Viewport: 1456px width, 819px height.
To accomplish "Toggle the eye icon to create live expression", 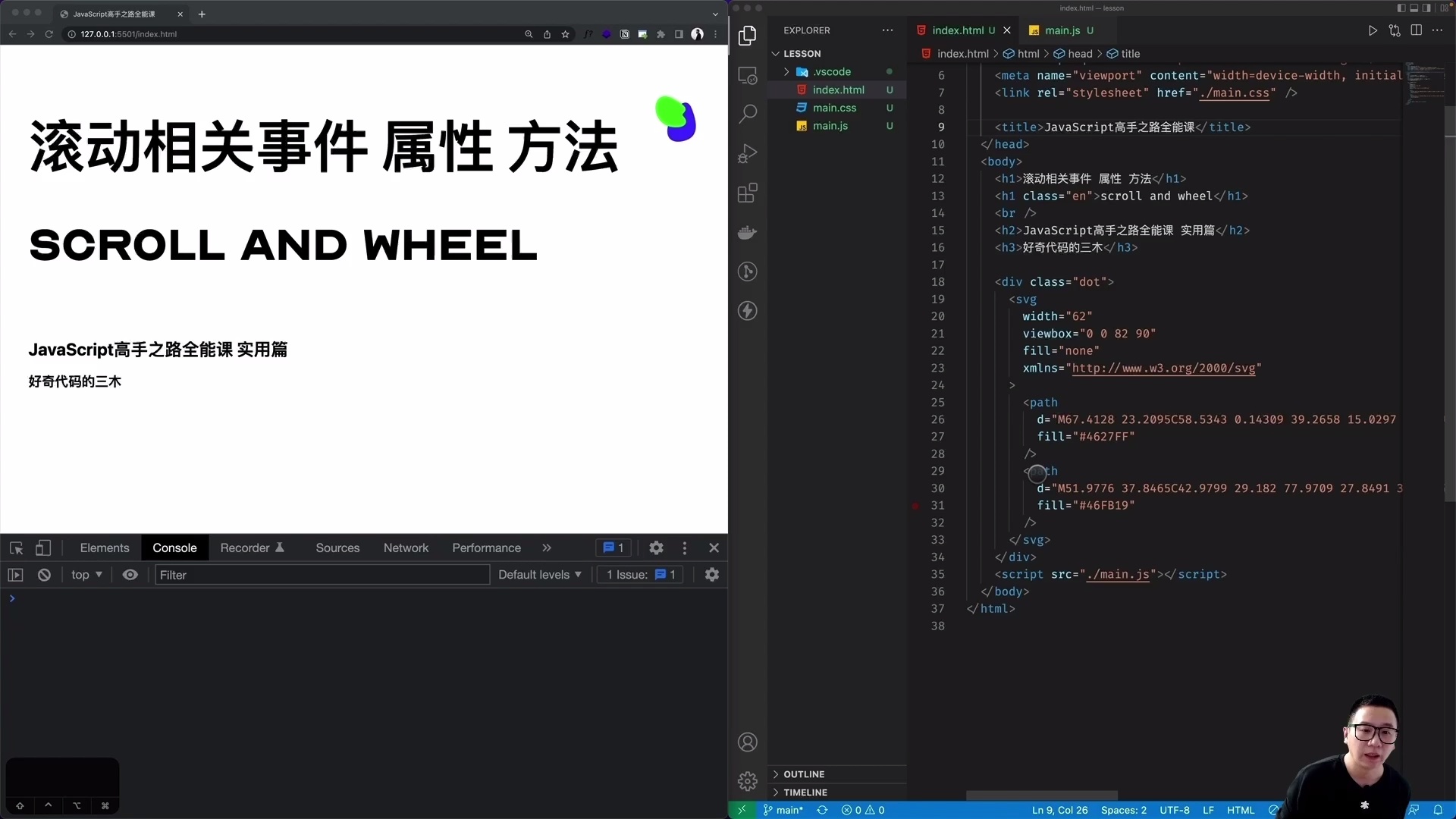I will click(x=130, y=575).
